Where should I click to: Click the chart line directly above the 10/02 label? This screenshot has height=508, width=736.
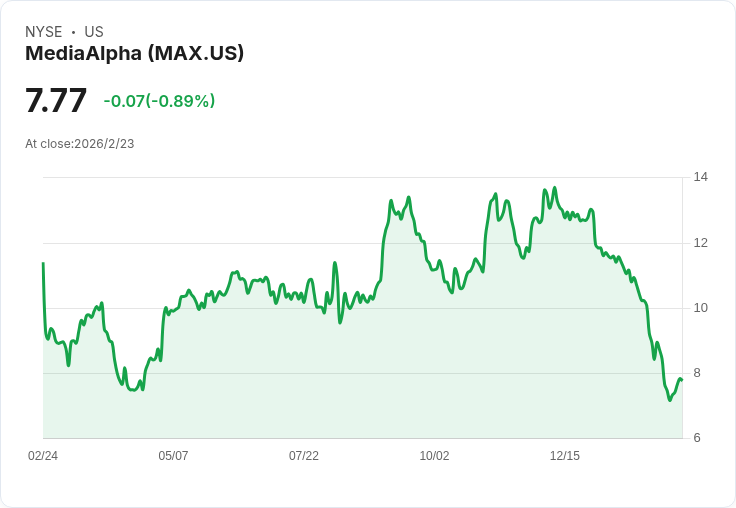point(434,268)
